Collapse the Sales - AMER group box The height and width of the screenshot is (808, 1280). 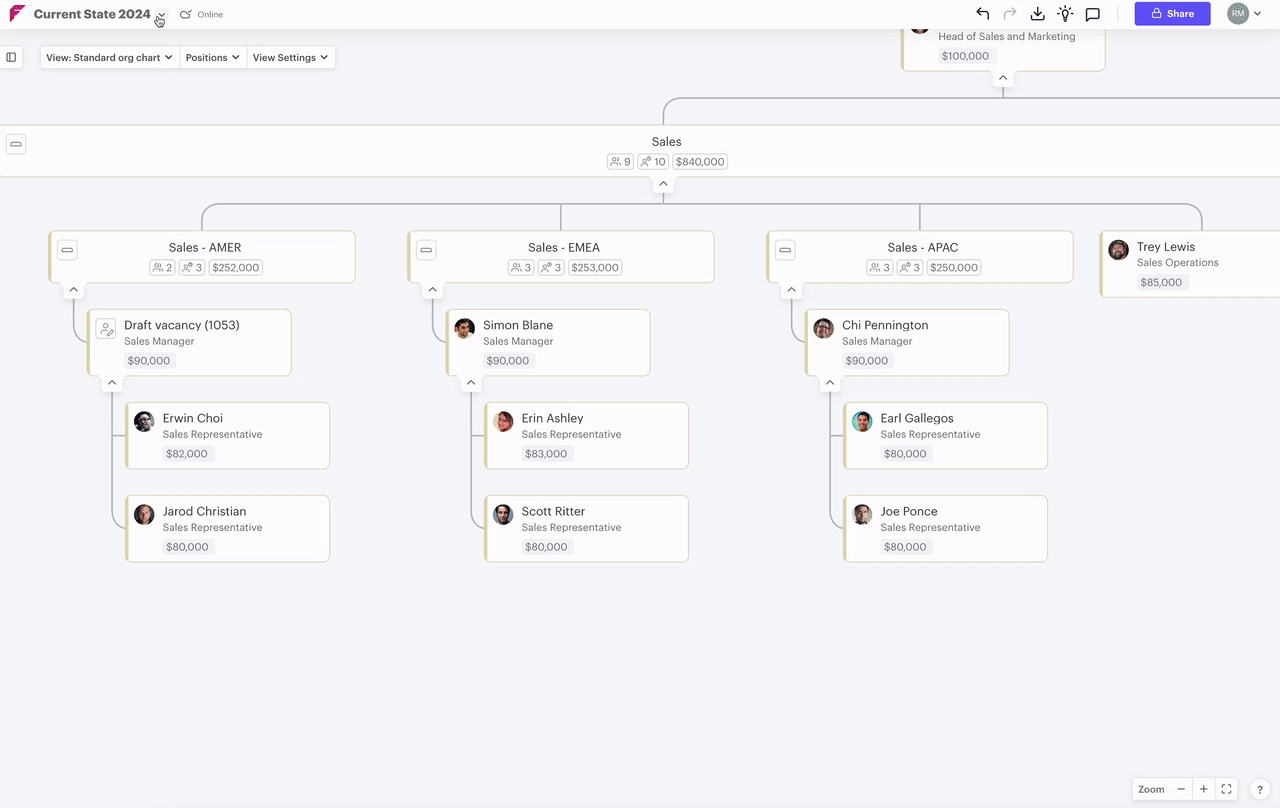coord(67,250)
